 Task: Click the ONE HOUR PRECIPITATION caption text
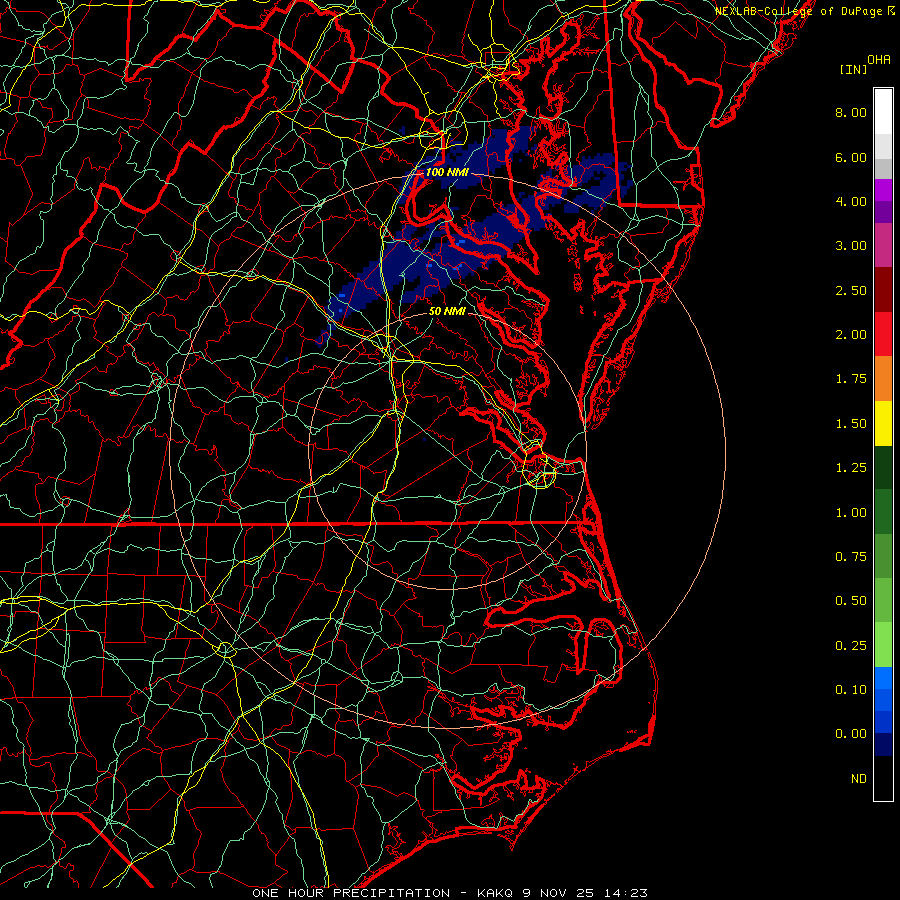[x=351, y=893]
